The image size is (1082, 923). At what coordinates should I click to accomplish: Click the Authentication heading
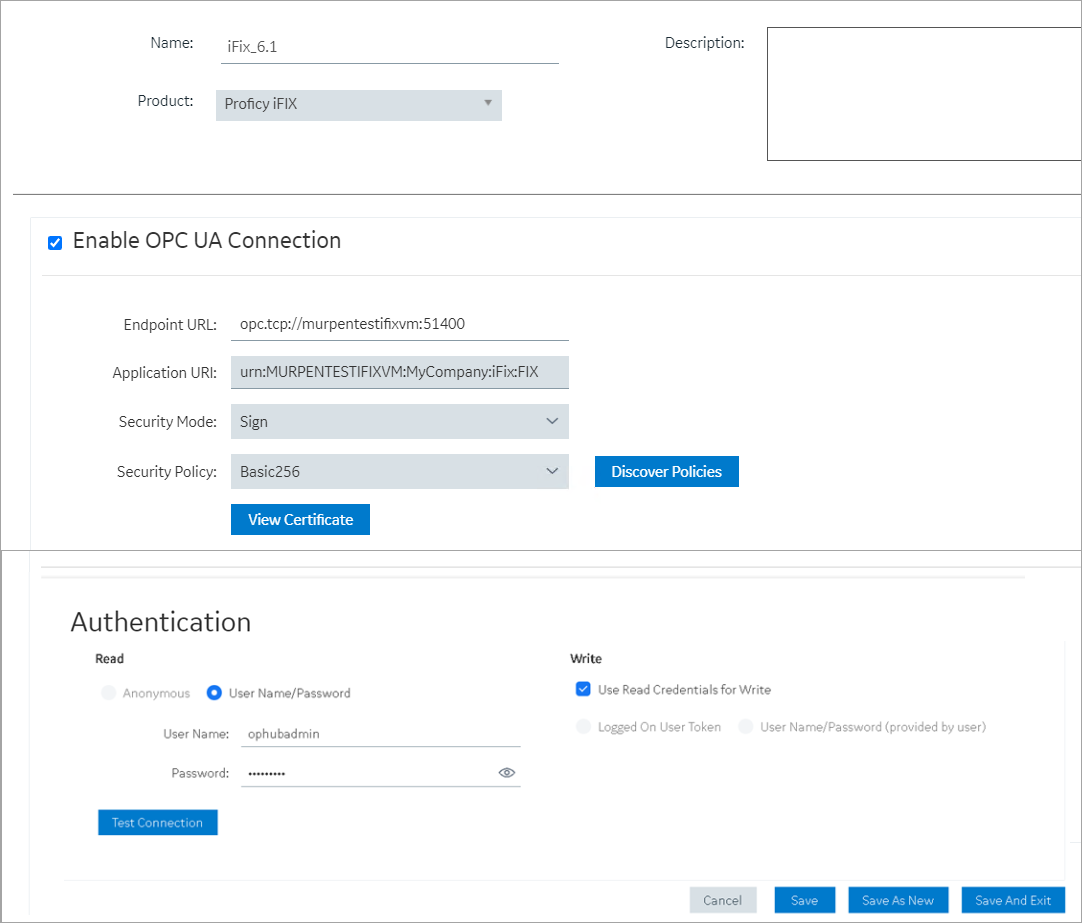tap(161, 622)
